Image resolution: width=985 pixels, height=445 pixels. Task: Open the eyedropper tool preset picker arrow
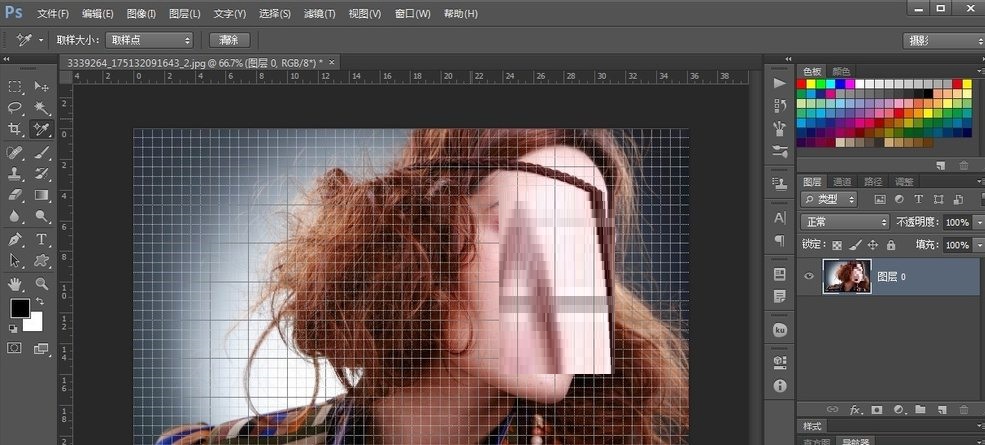[41, 40]
